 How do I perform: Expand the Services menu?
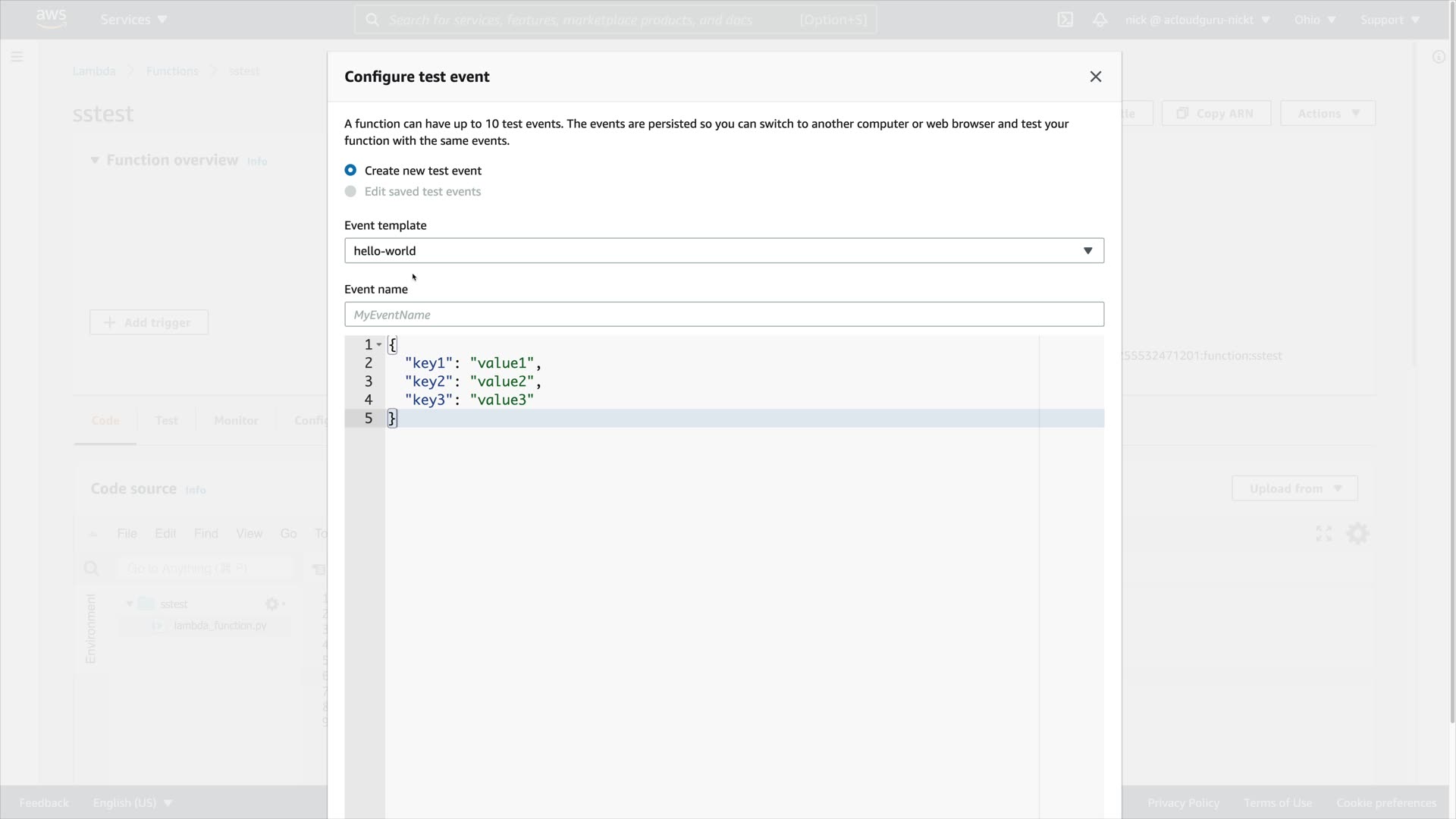click(x=133, y=20)
